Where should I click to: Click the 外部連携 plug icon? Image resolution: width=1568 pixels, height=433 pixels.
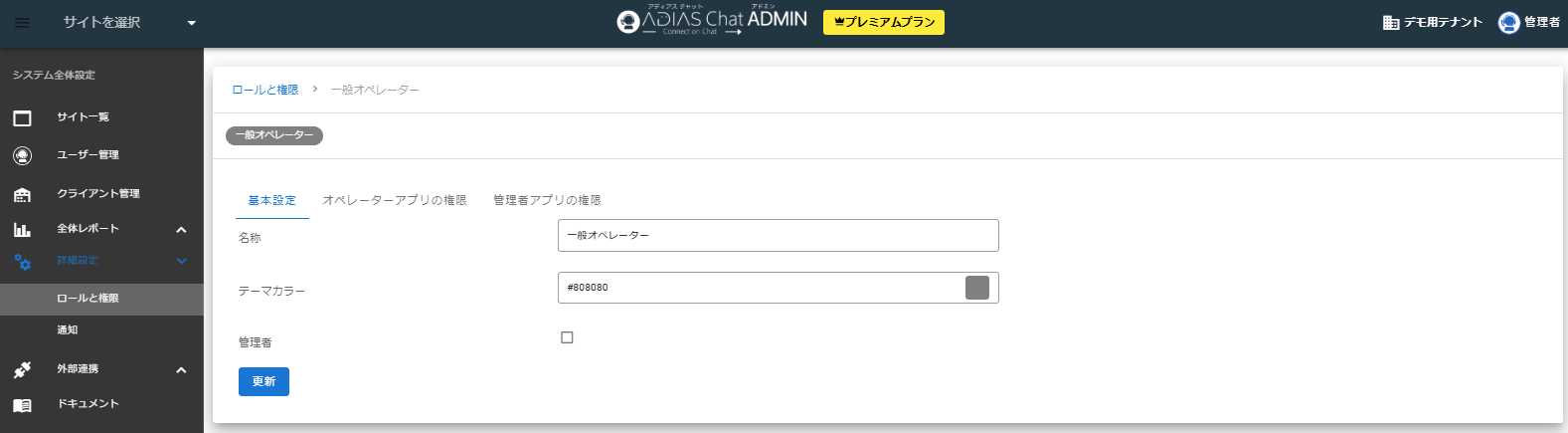(x=22, y=370)
